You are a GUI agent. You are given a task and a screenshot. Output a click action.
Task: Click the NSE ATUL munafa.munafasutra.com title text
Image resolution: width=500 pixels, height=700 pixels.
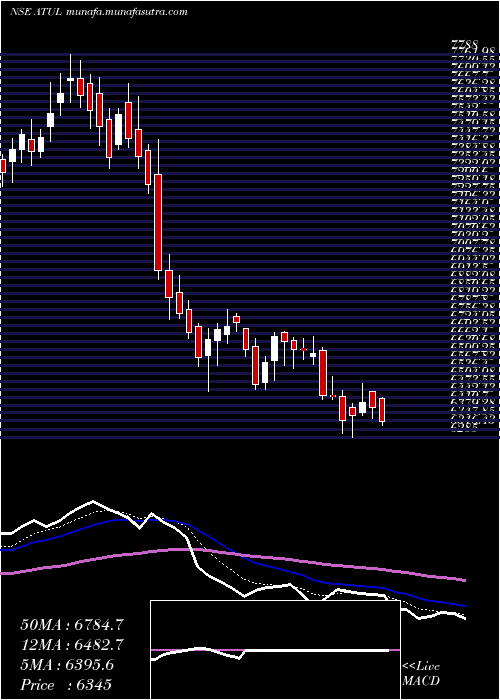[98, 12]
